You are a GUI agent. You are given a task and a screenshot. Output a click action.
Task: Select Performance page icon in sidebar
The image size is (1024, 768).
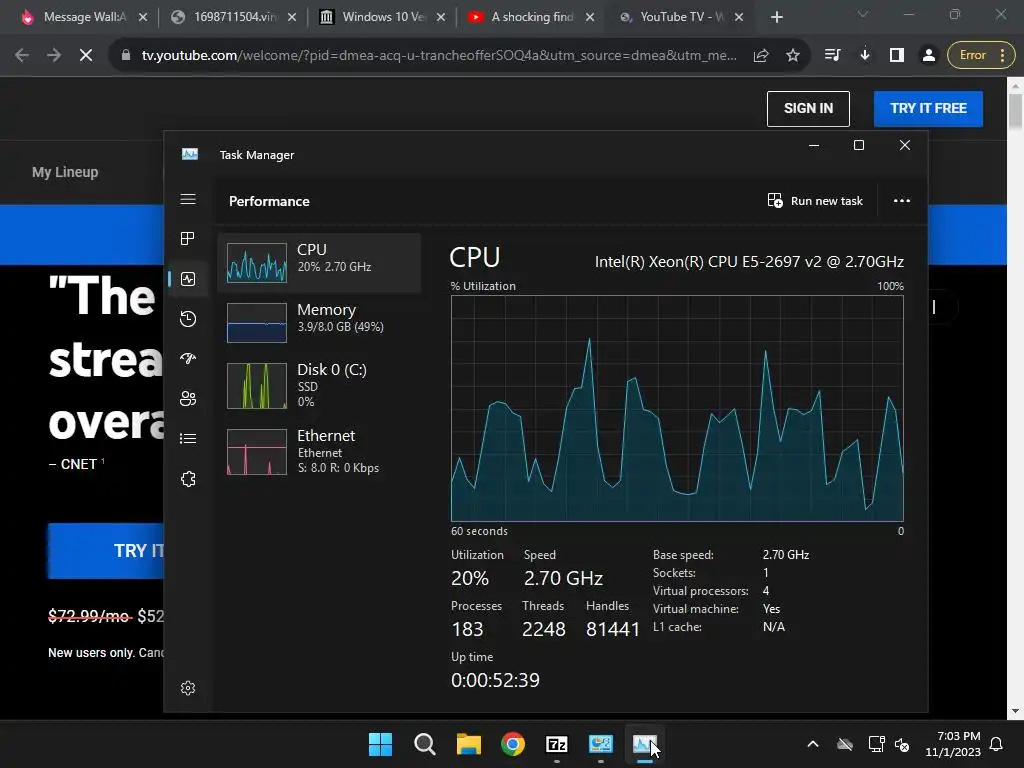(x=188, y=280)
